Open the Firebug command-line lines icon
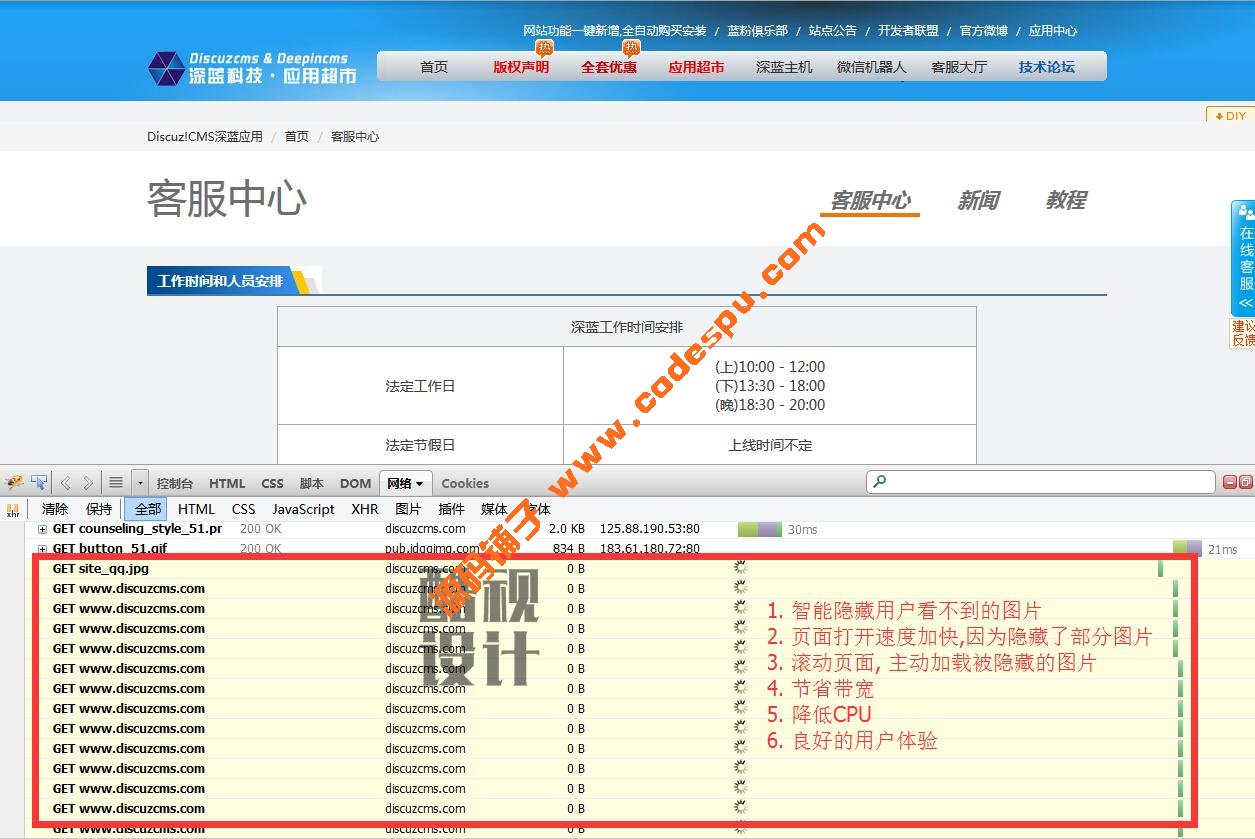The image size is (1255, 839). point(116,483)
